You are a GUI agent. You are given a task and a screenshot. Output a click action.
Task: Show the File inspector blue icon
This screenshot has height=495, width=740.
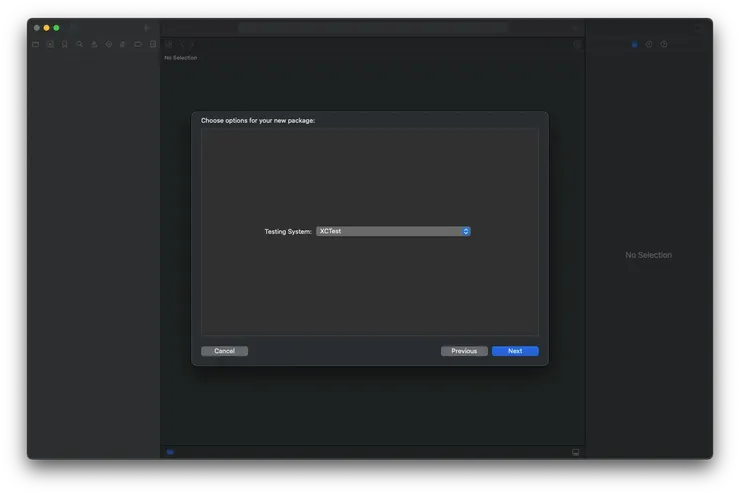[634, 44]
